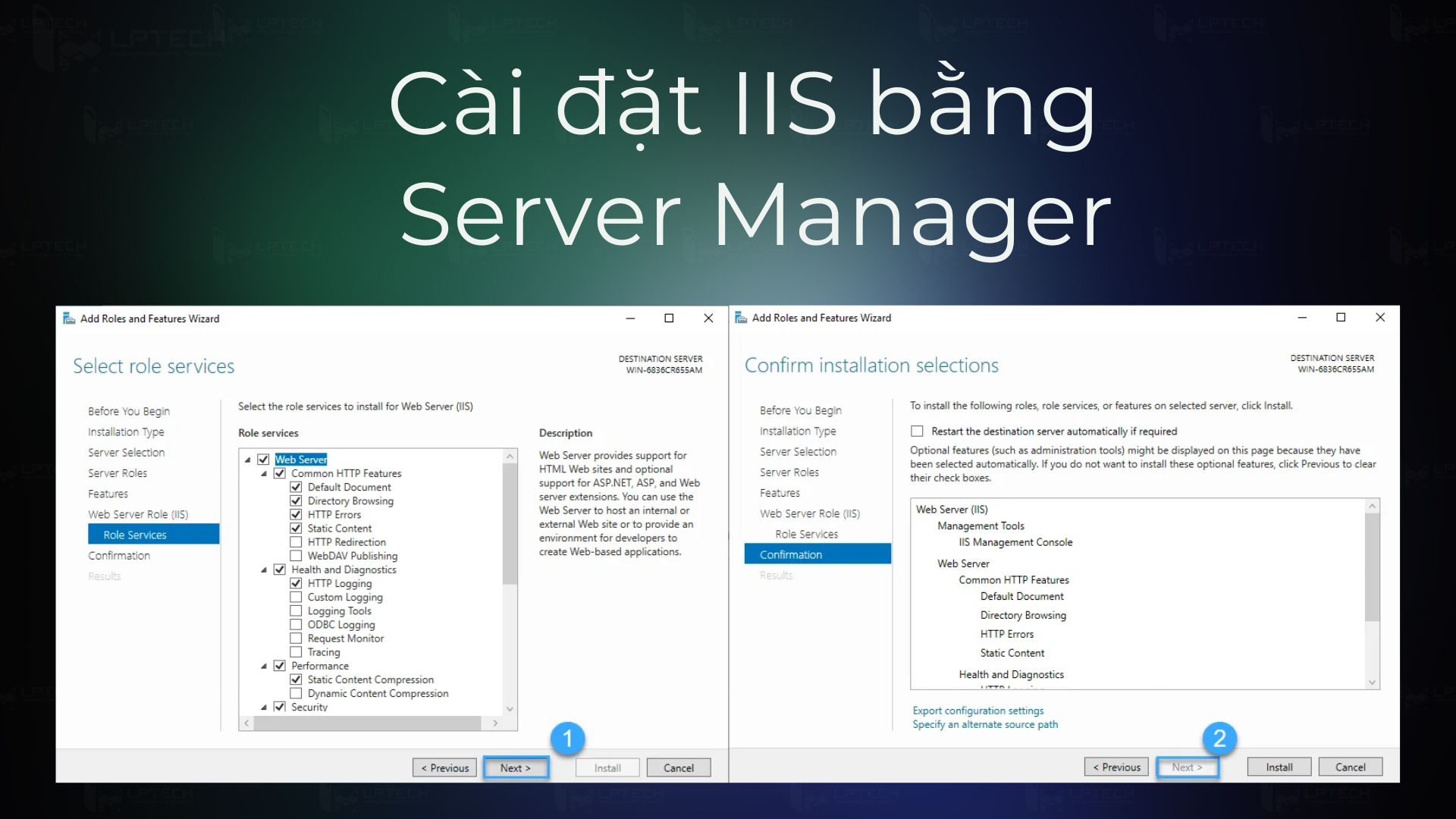Screen dimensions: 1456x819
Task: Click role services horizontal scrollbar thumb
Action: pos(368,723)
